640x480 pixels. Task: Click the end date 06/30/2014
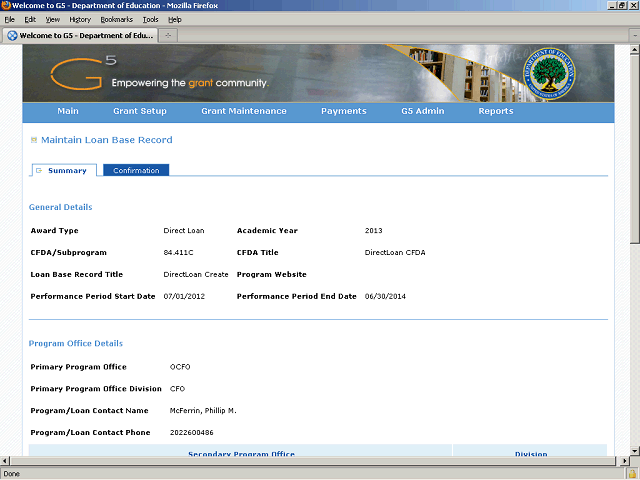click(x=385, y=296)
